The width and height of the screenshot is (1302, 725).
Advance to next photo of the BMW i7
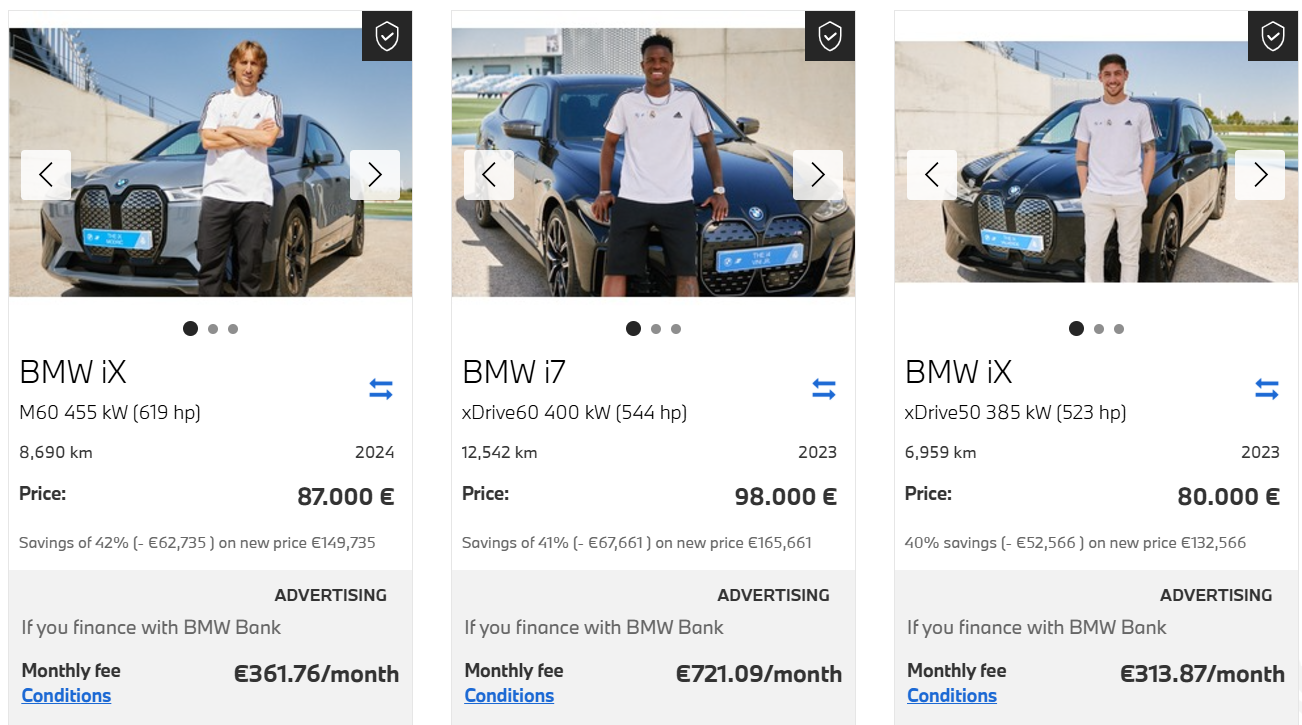[x=818, y=175]
